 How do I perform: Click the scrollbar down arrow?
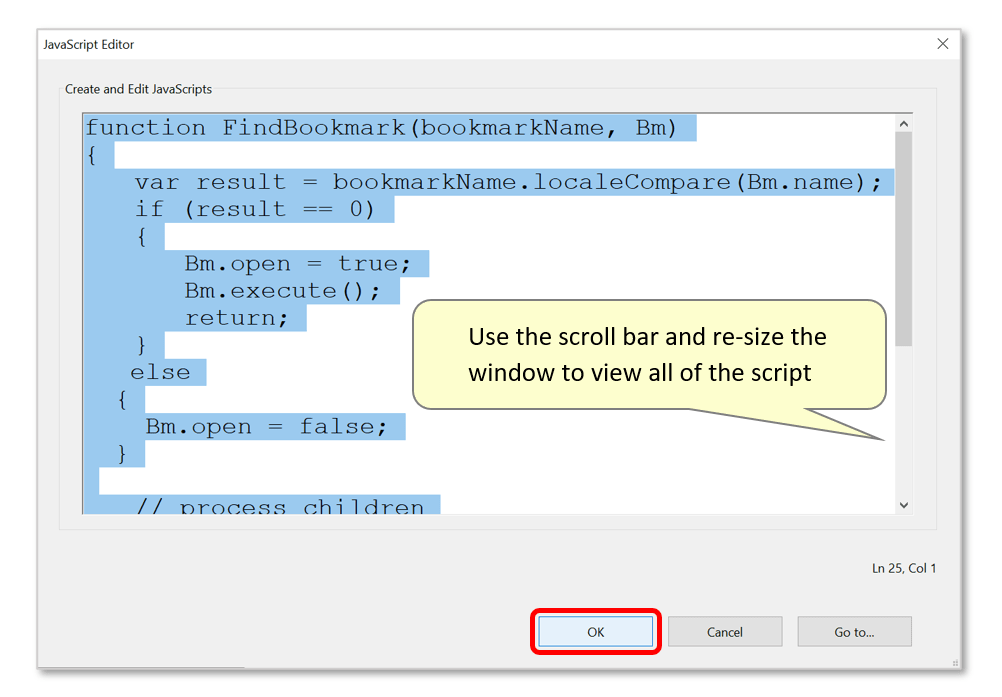[x=903, y=504]
